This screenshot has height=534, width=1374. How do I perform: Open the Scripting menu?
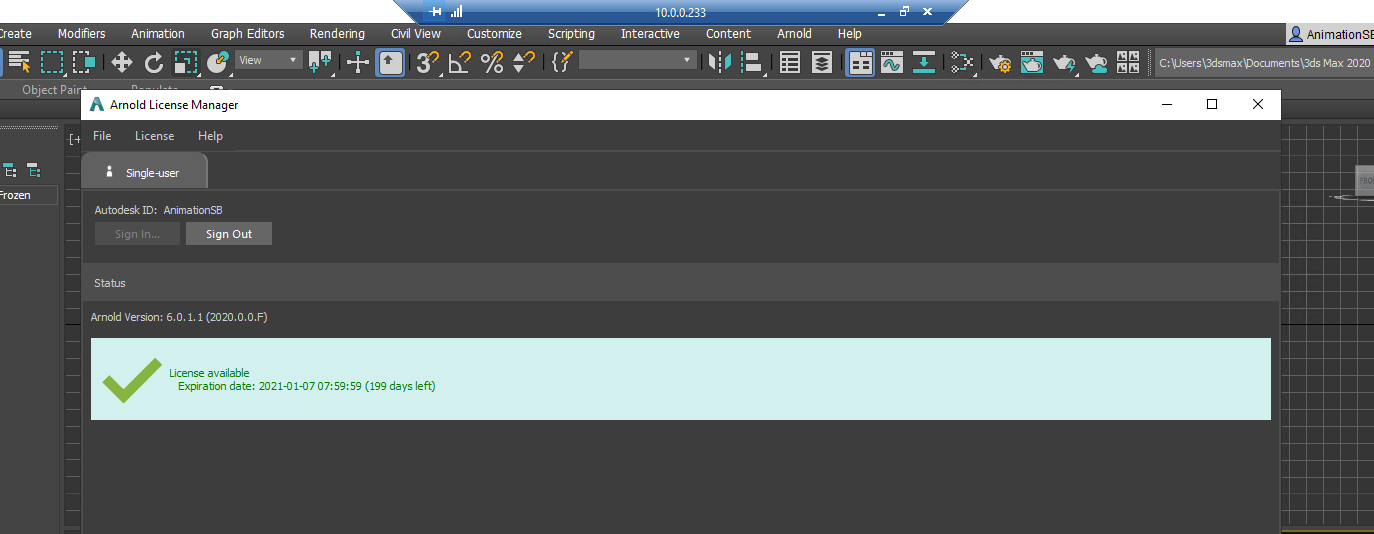[x=571, y=34]
